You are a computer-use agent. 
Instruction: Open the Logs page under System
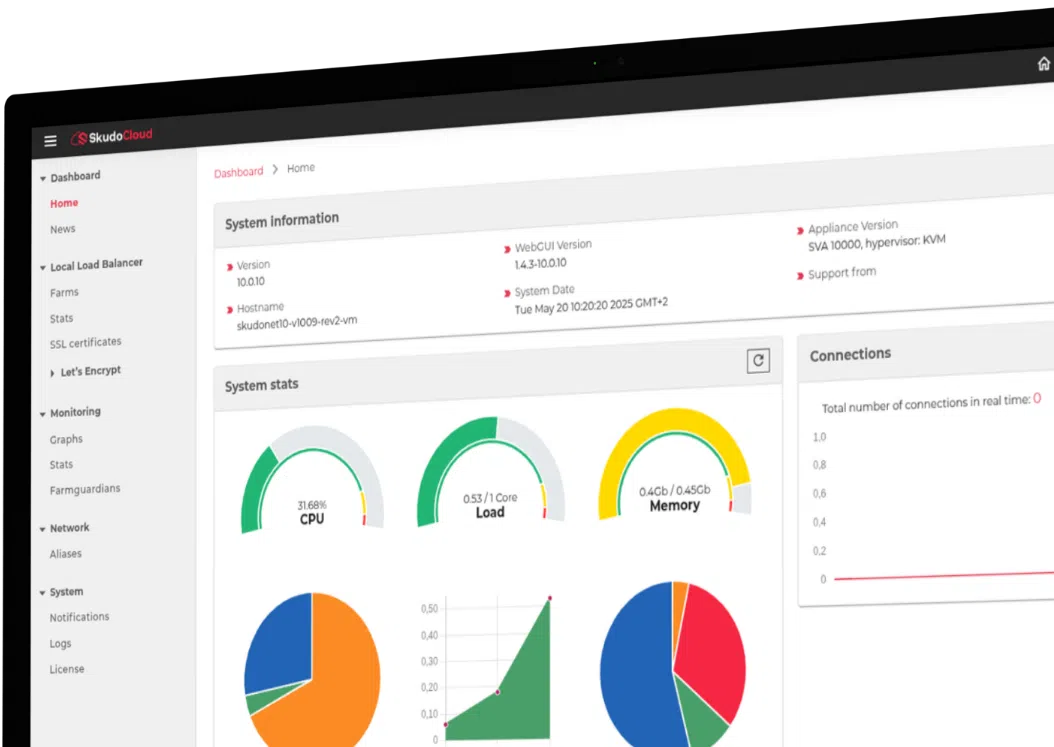61,644
